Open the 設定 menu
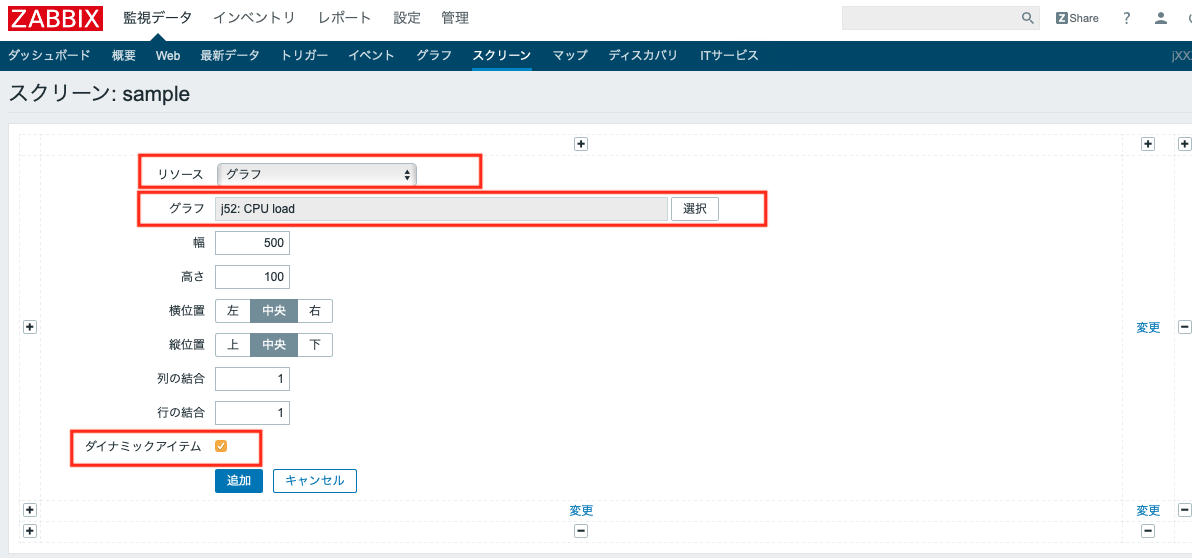 [x=407, y=18]
